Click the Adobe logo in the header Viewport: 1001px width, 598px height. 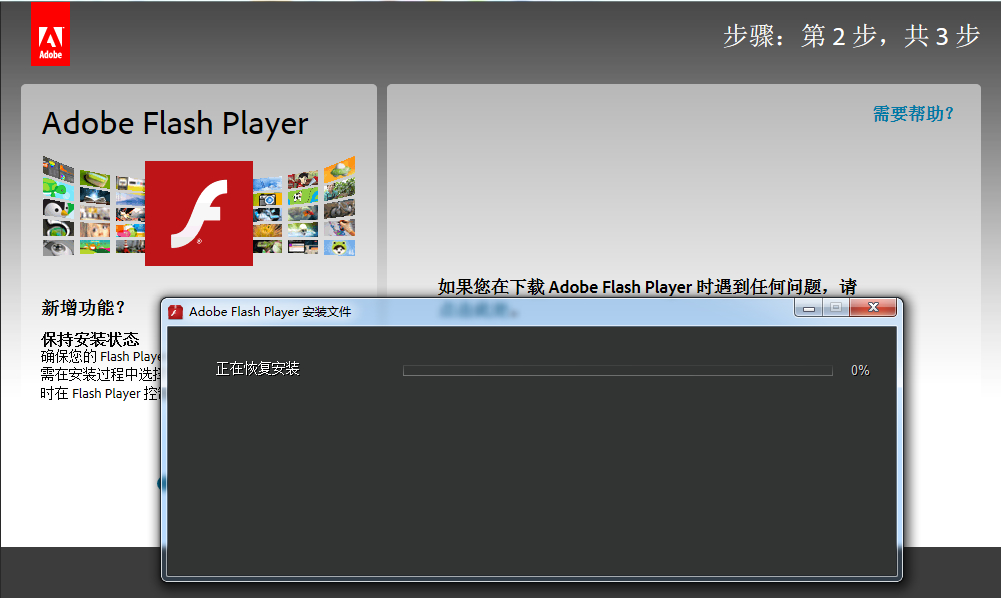[x=50, y=34]
